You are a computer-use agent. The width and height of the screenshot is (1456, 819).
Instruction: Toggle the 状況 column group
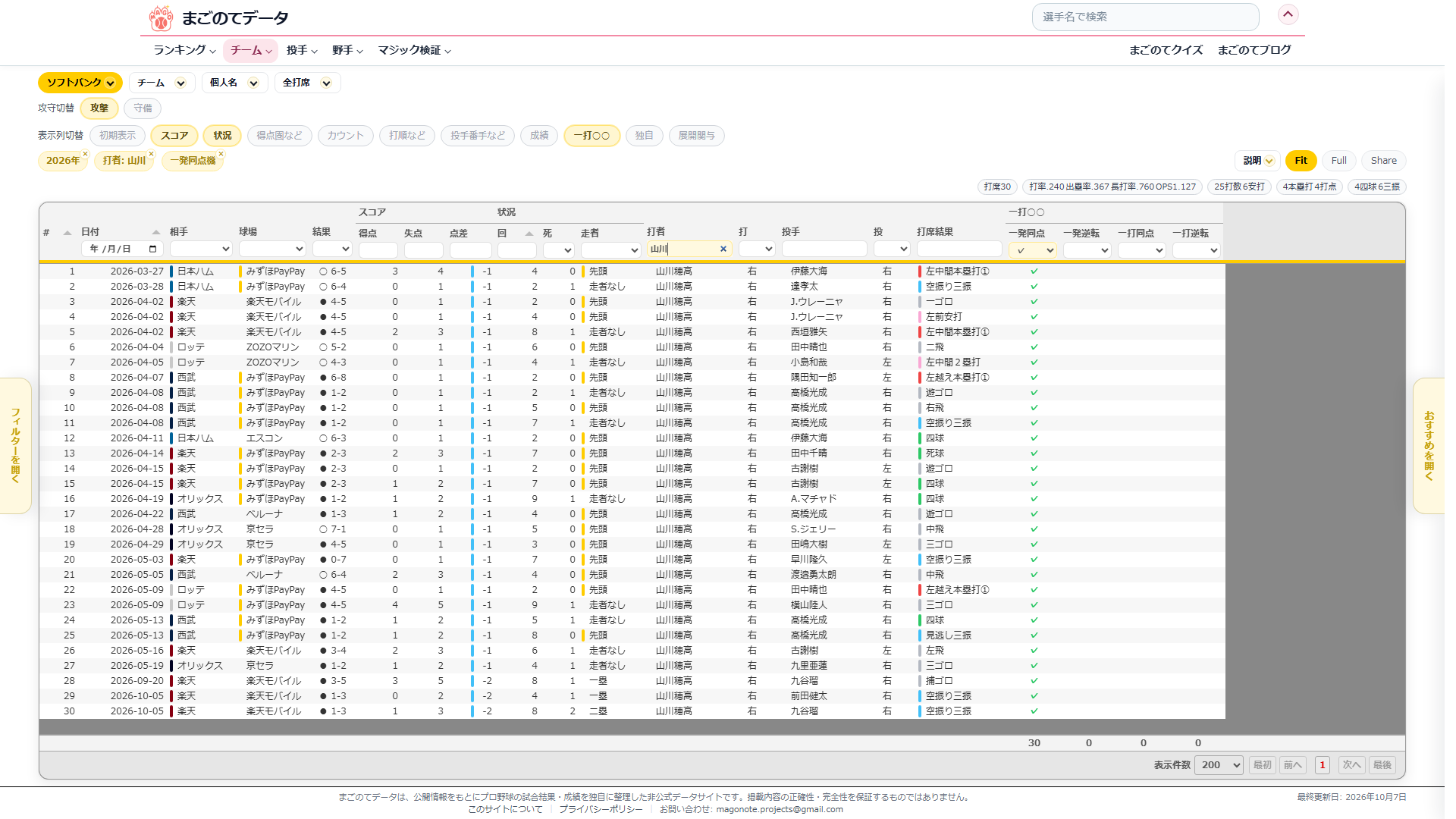tap(222, 136)
